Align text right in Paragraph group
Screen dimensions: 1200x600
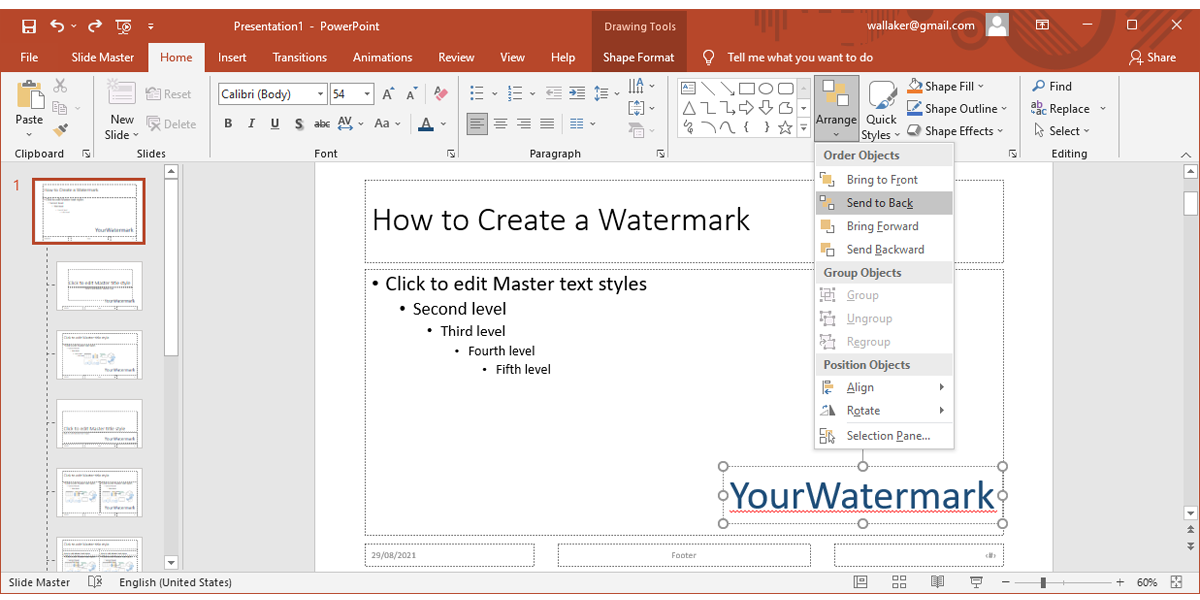(x=522, y=124)
